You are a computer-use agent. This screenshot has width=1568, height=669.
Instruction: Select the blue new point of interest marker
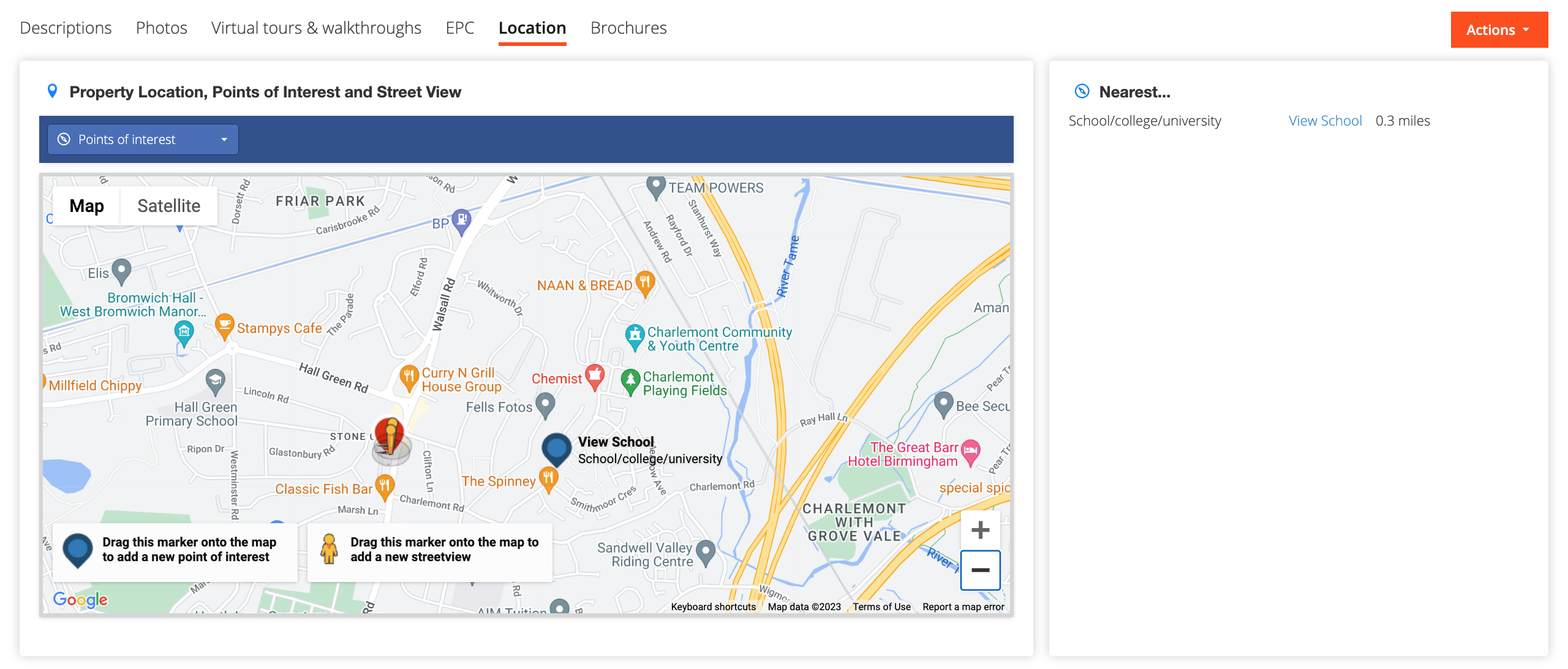click(x=78, y=550)
